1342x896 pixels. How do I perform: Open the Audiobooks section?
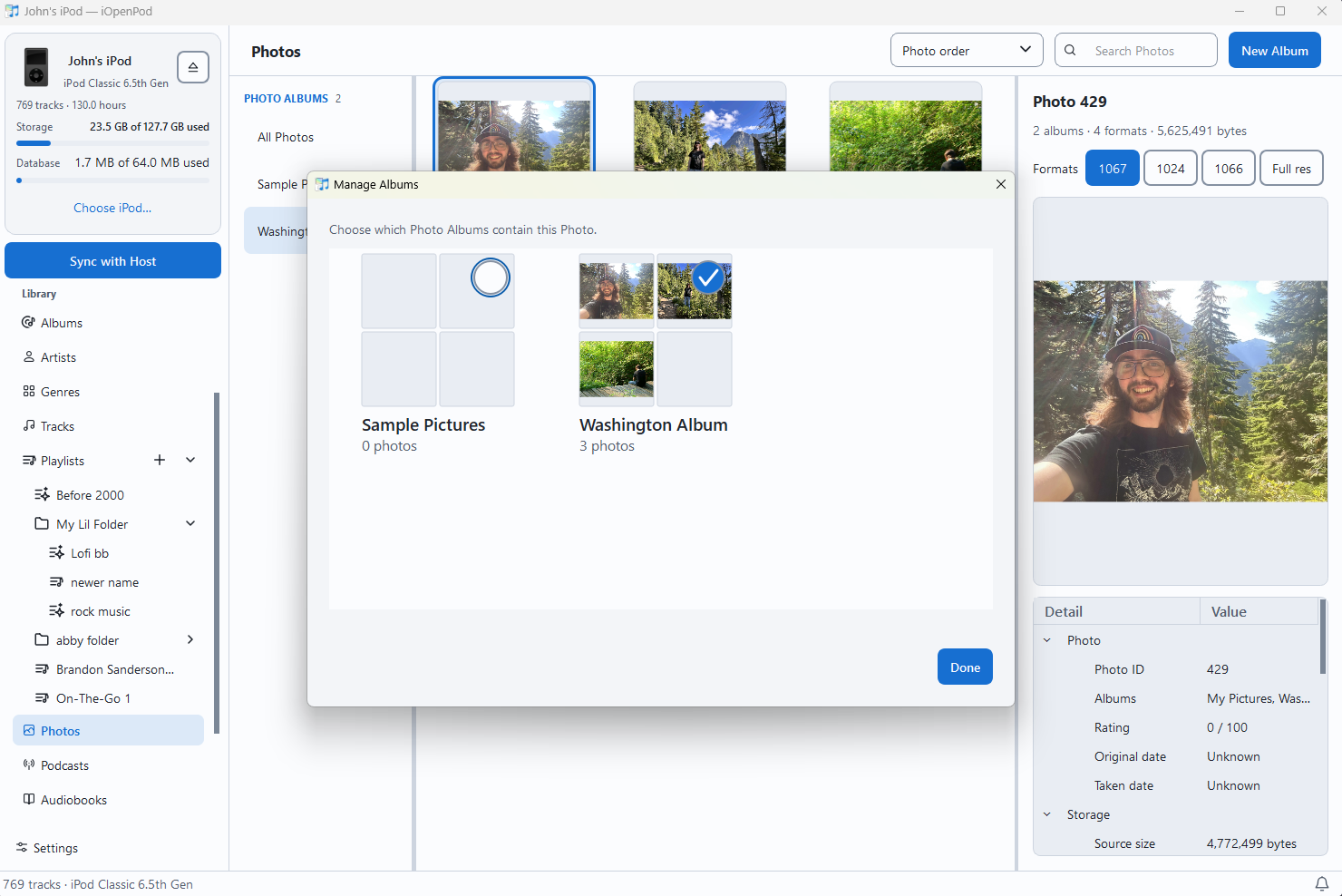(x=109, y=800)
